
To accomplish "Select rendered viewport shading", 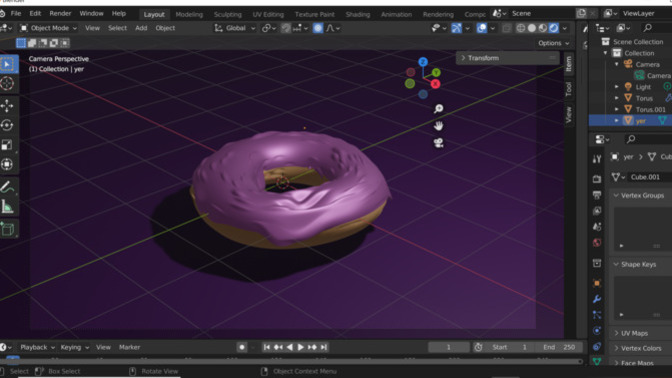I will [554, 28].
